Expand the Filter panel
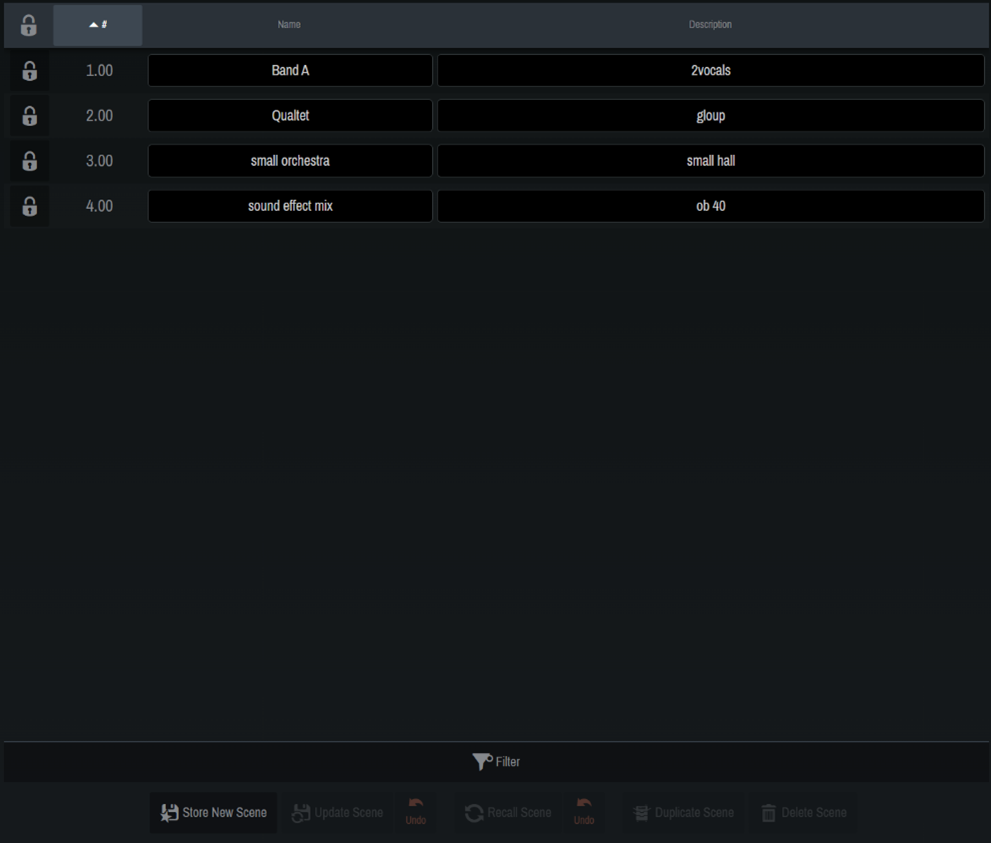 [496, 761]
